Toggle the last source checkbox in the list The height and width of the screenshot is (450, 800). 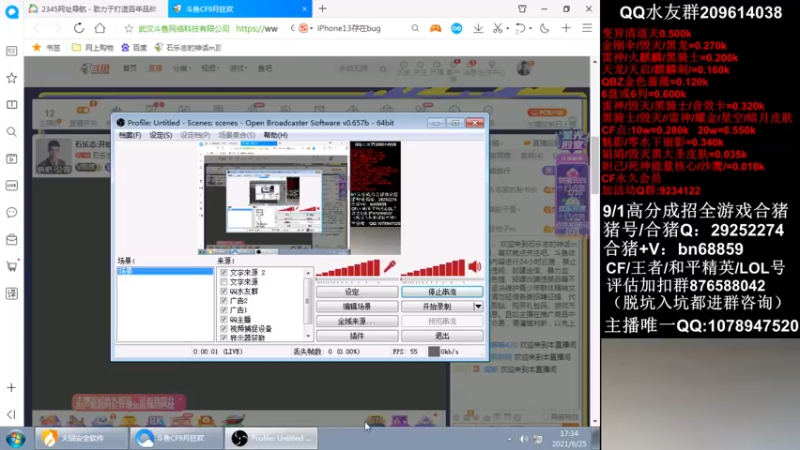point(223,338)
